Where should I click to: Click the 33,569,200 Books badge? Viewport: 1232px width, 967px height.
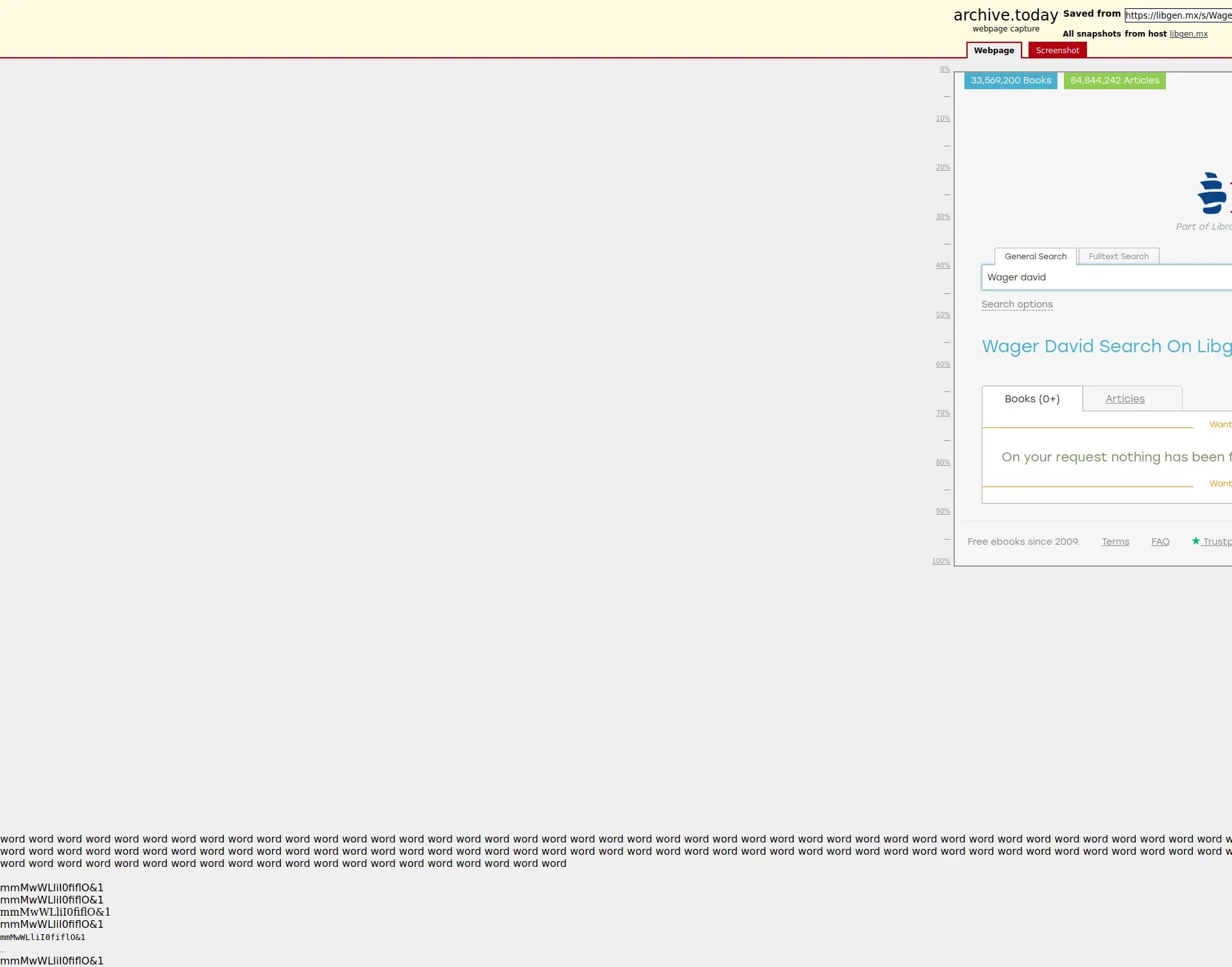coord(1010,81)
